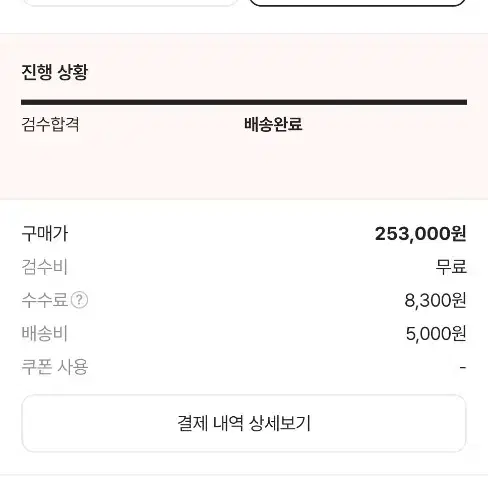
Task: Tap the partially visible button at top left
Action: pyautogui.click(x=130, y=3)
